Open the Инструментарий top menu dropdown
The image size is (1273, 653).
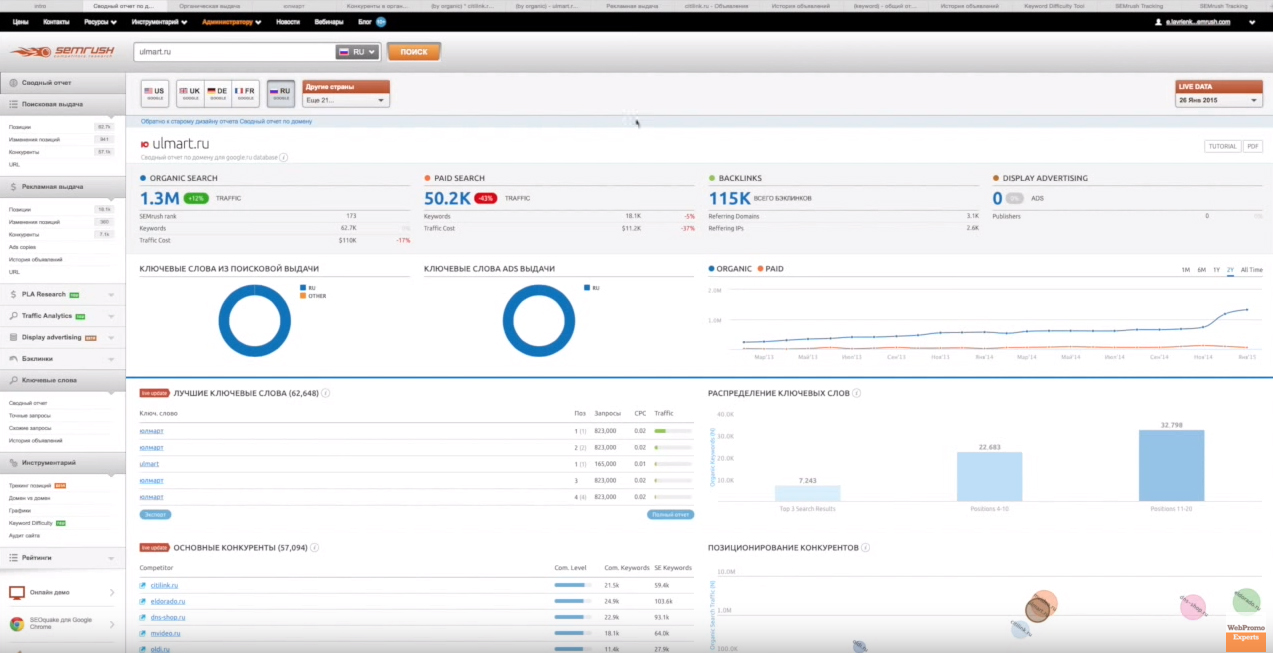[x=160, y=21]
